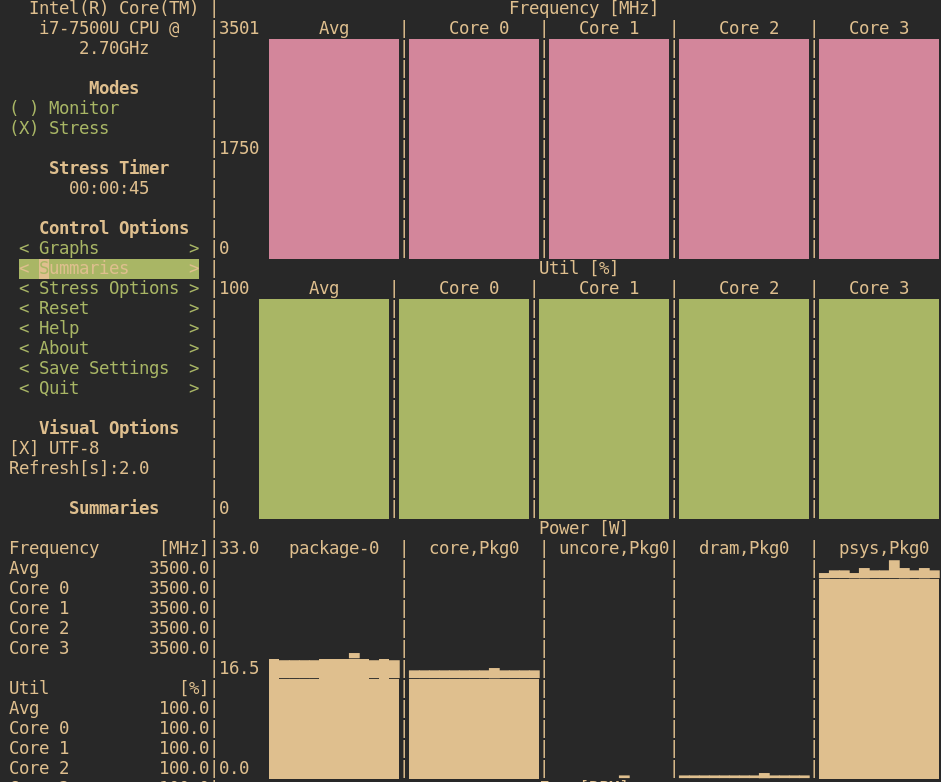Click Frequency summary Core 2 3500.0 row
Viewport: 941px width, 782px height.
(x=109, y=628)
